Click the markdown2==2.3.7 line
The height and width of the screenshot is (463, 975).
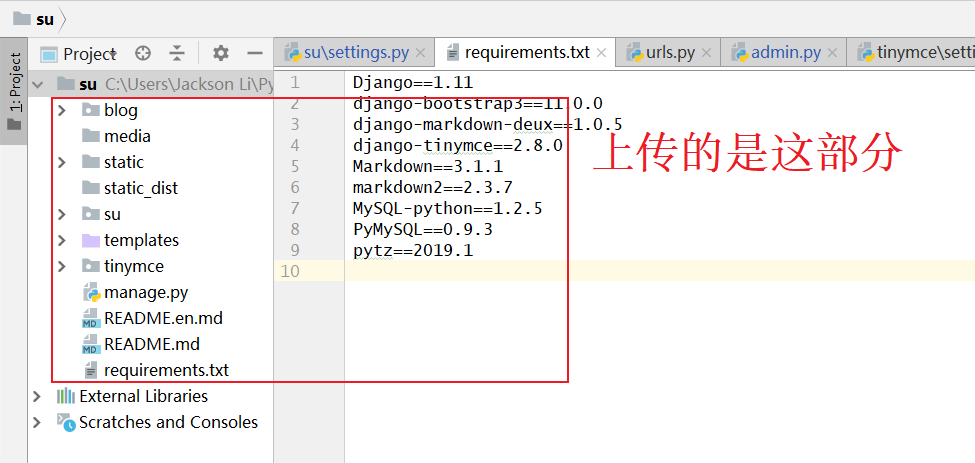pyautogui.click(x=433, y=188)
